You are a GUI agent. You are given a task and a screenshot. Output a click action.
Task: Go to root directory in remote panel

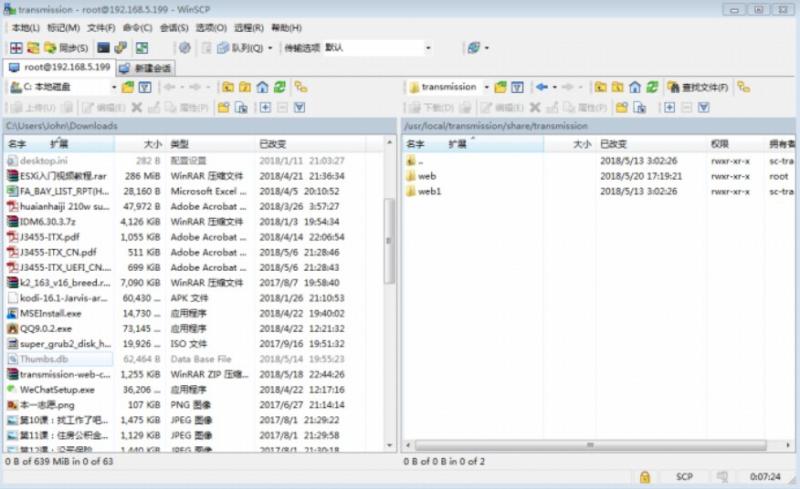coord(618,87)
